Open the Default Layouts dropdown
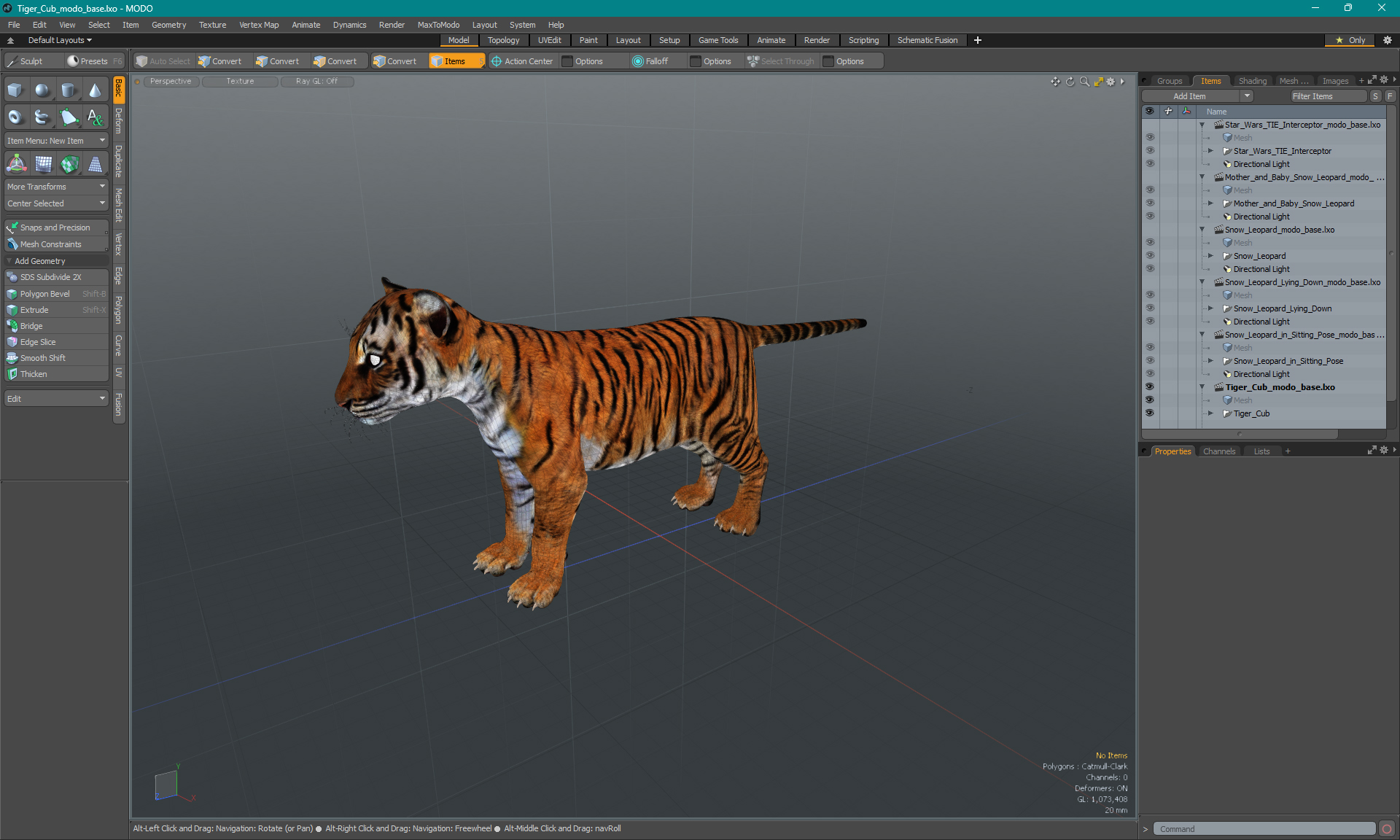Screen dimensions: 1400x840 (x=60, y=40)
